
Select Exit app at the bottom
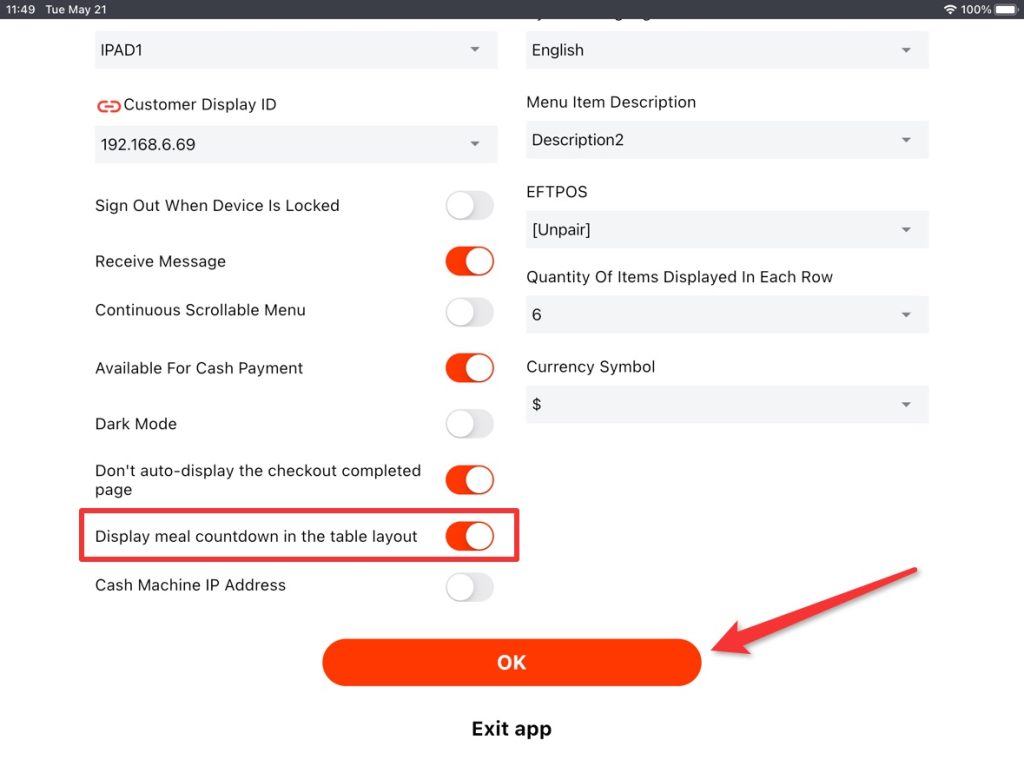[511, 728]
